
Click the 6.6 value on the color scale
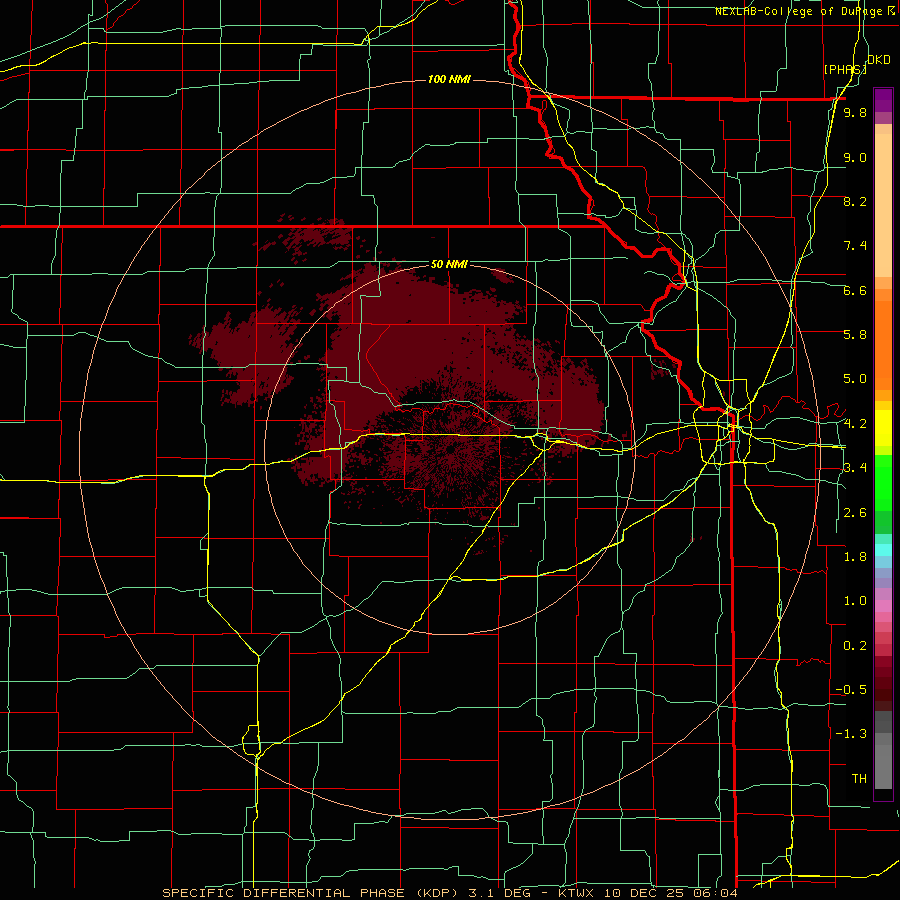(855, 290)
